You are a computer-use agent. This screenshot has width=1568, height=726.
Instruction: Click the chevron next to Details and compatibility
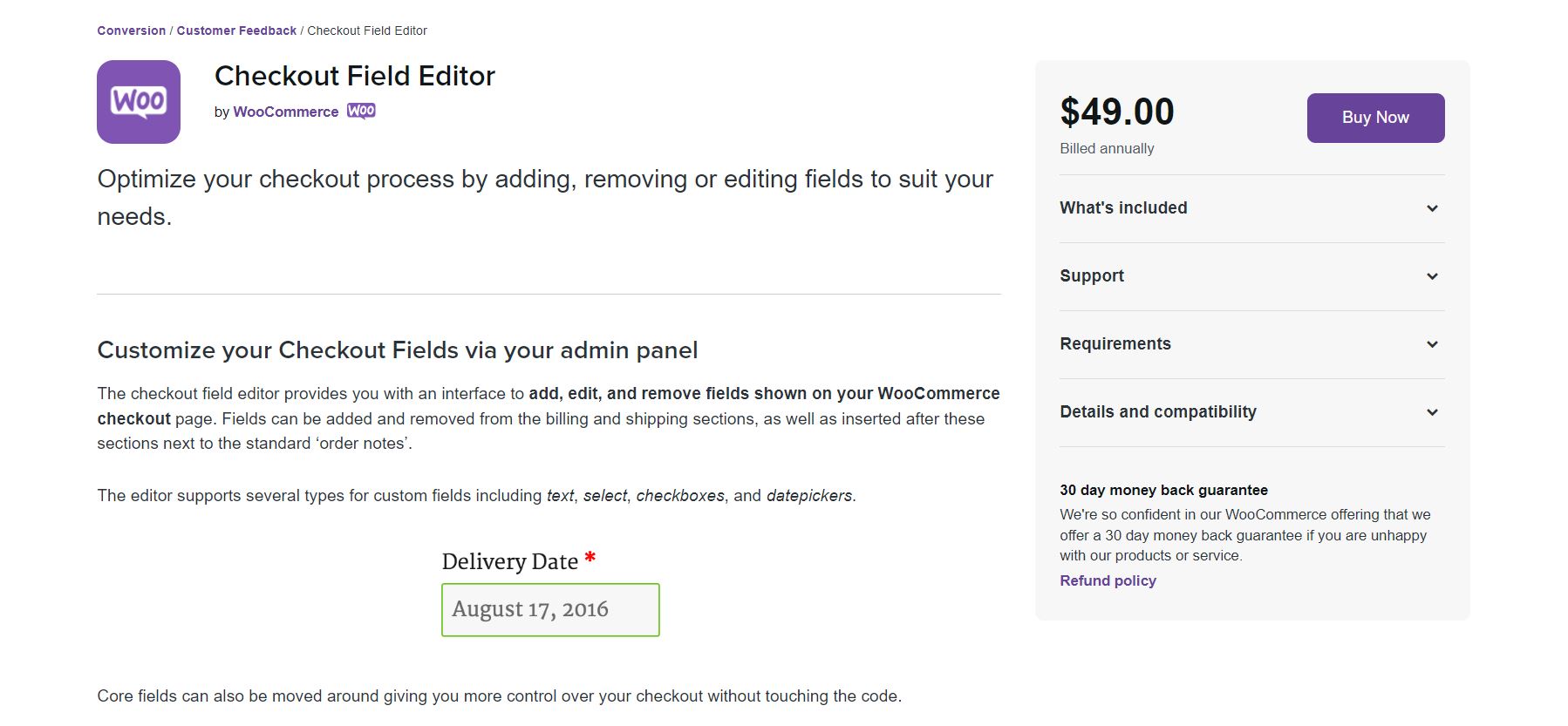[x=1432, y=412]
